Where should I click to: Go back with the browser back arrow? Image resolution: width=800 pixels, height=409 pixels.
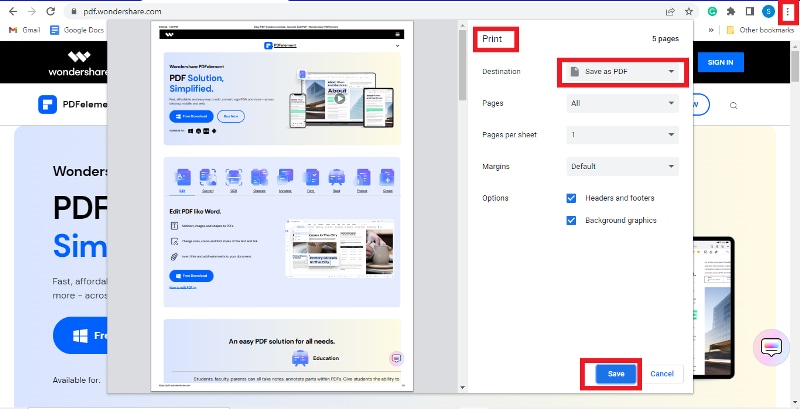click(13, 11)
